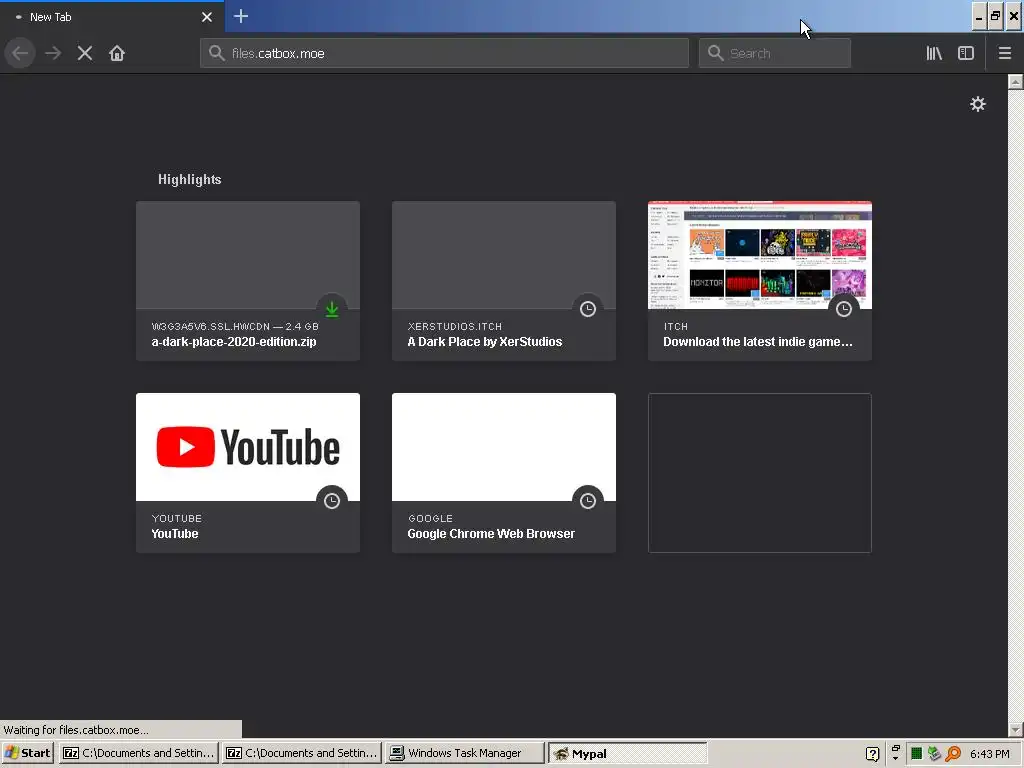Open a-dark-place-2020-edition.zip download highlight
The image size is (1024, 768).
tap(248, 281)
